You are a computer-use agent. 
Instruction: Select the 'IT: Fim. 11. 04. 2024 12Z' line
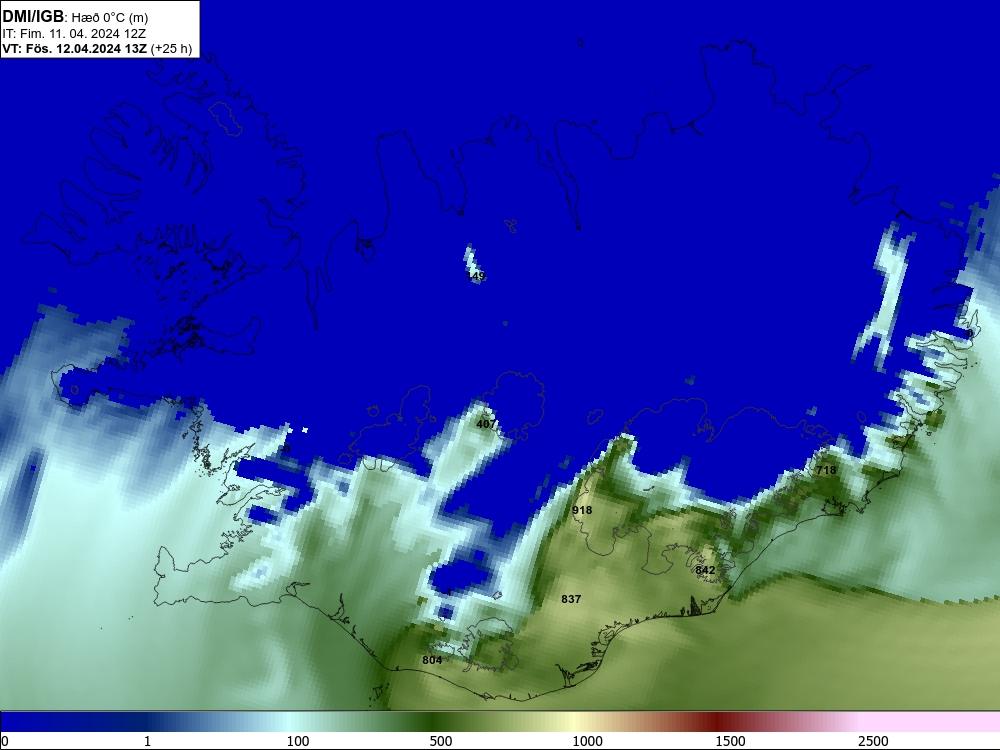(x=74, y=34)
